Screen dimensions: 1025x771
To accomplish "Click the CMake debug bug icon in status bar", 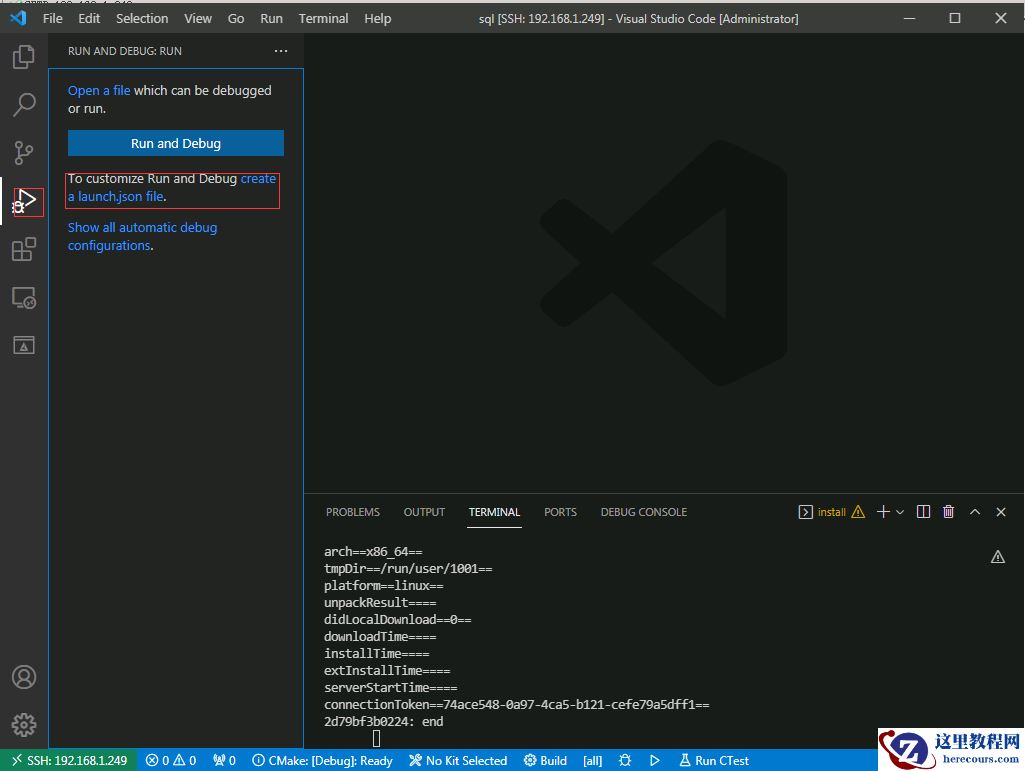I will coord(625,761).
